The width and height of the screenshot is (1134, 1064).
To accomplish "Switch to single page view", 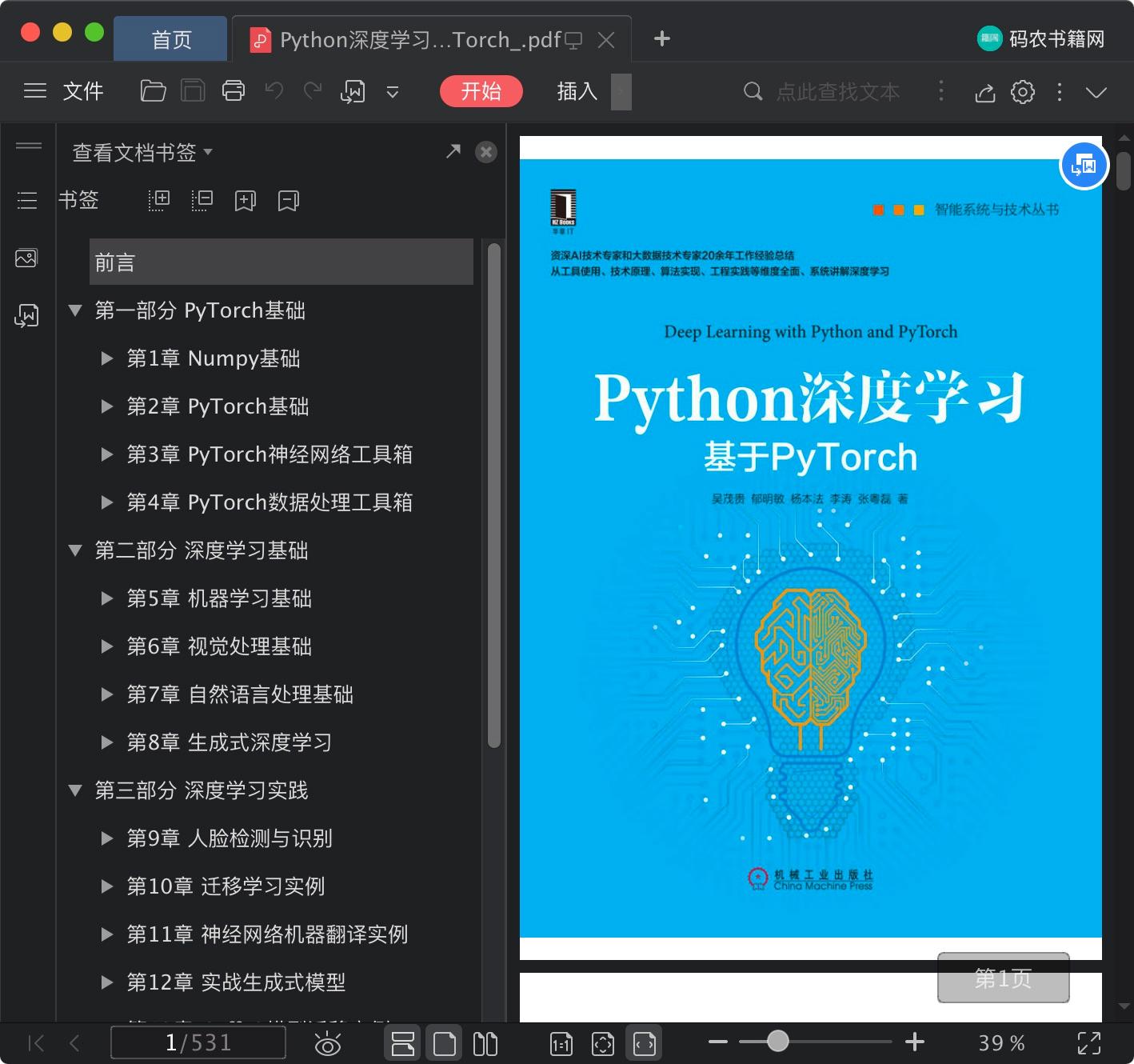I will pos(445,1043).
